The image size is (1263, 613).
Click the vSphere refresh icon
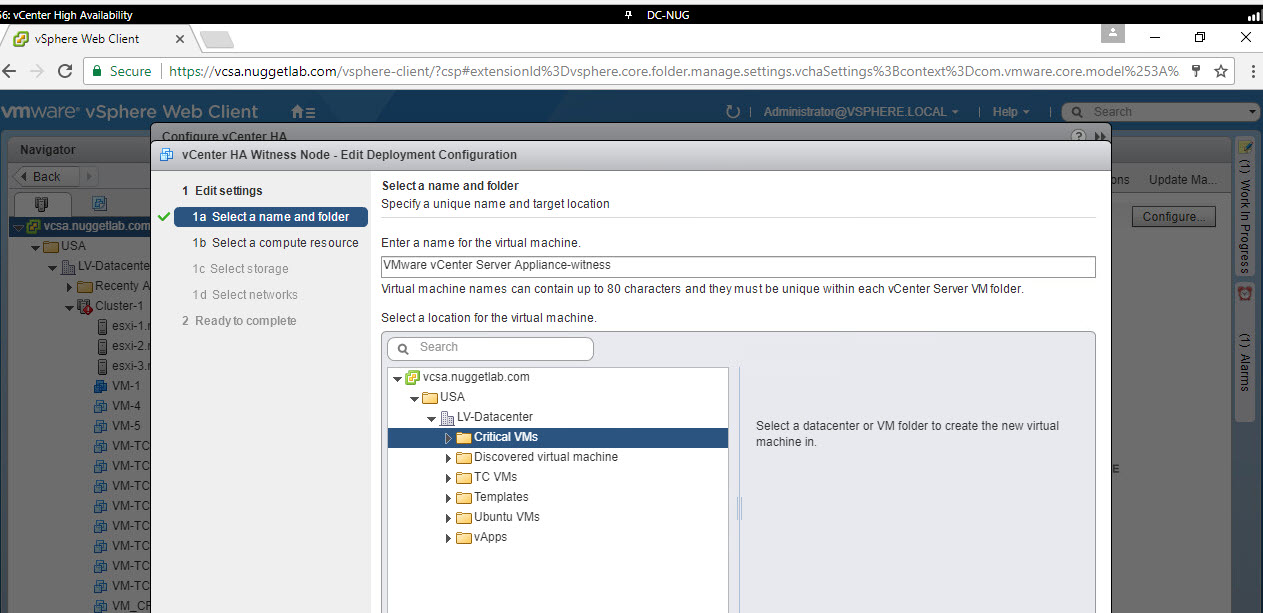click(733, 112)
